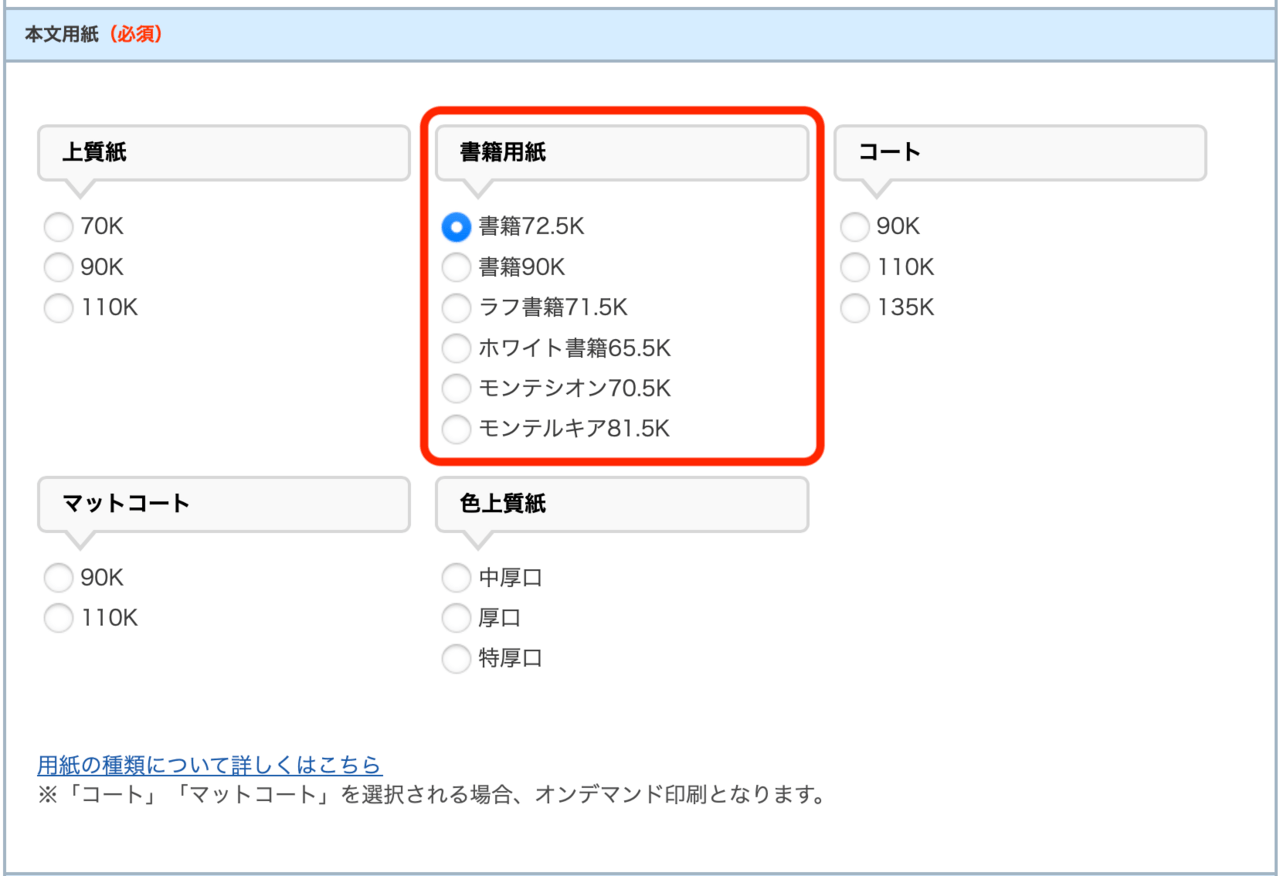Select the 書籍72.5K radio button
The image size is (1280, 876).
(456, 228)
